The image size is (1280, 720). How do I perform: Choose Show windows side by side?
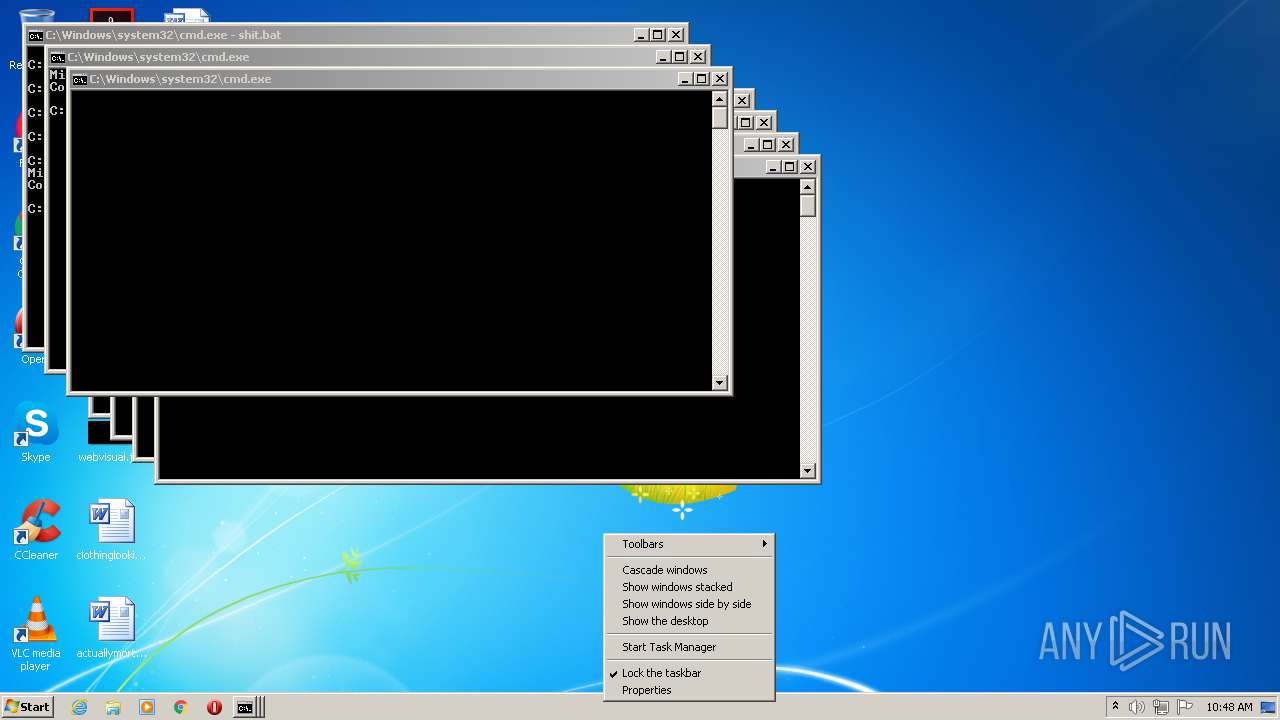pos(689,604)
